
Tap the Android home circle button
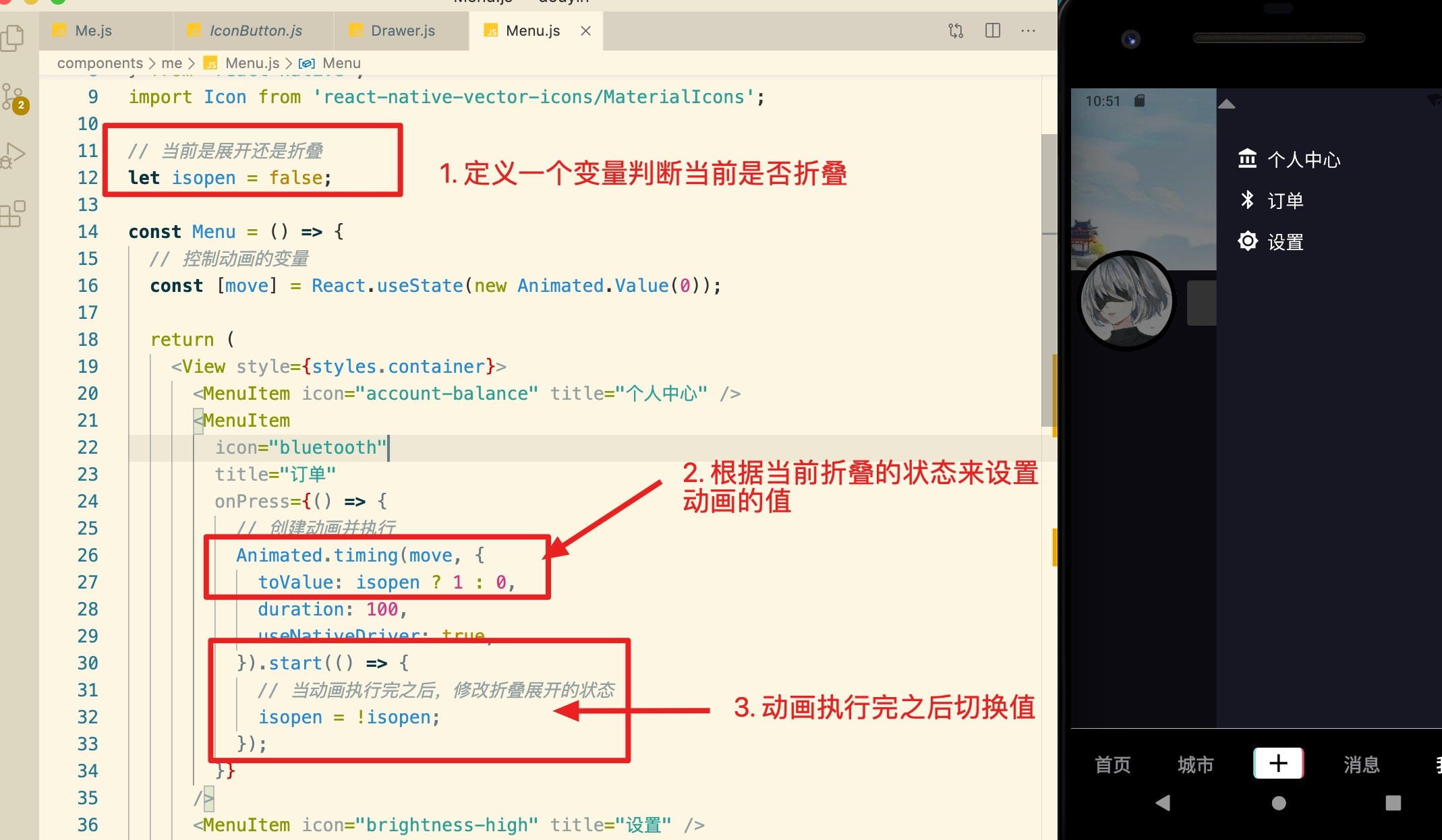pyautogui.click(x=1279, y=803)
